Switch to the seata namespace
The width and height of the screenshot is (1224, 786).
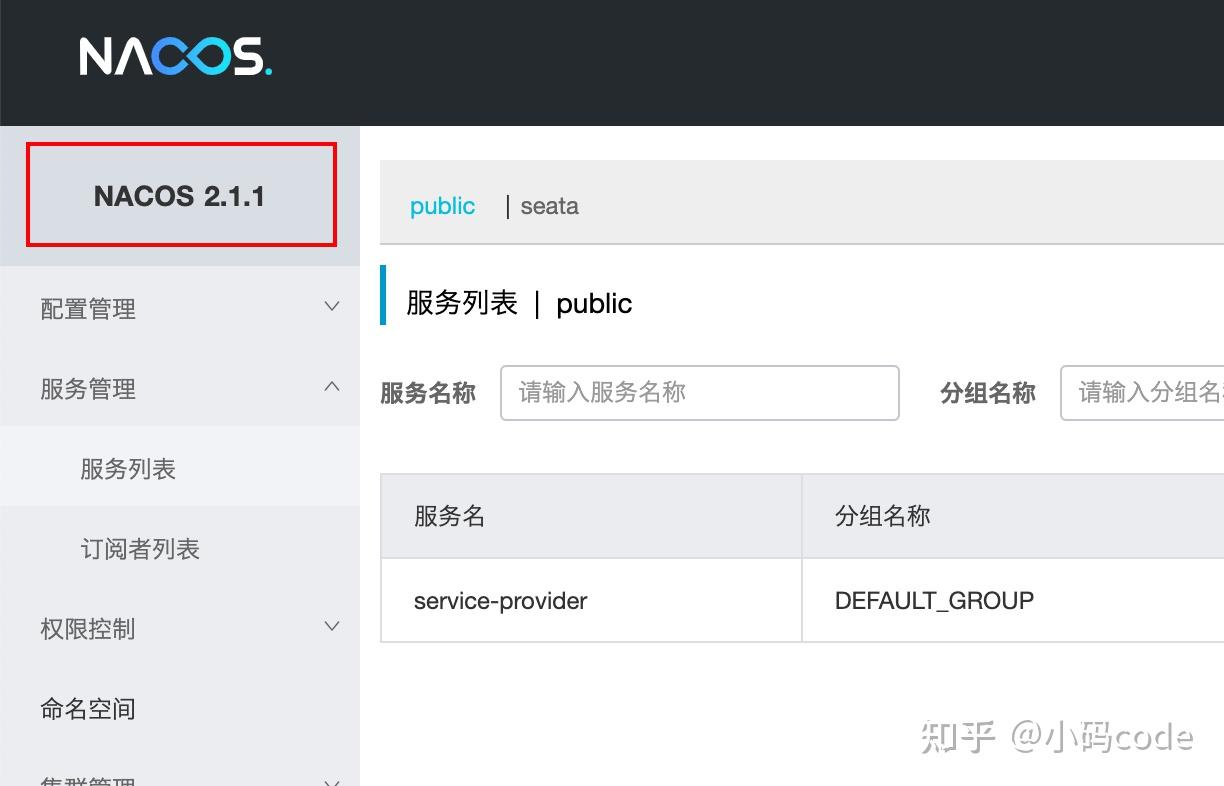[549, 206]
